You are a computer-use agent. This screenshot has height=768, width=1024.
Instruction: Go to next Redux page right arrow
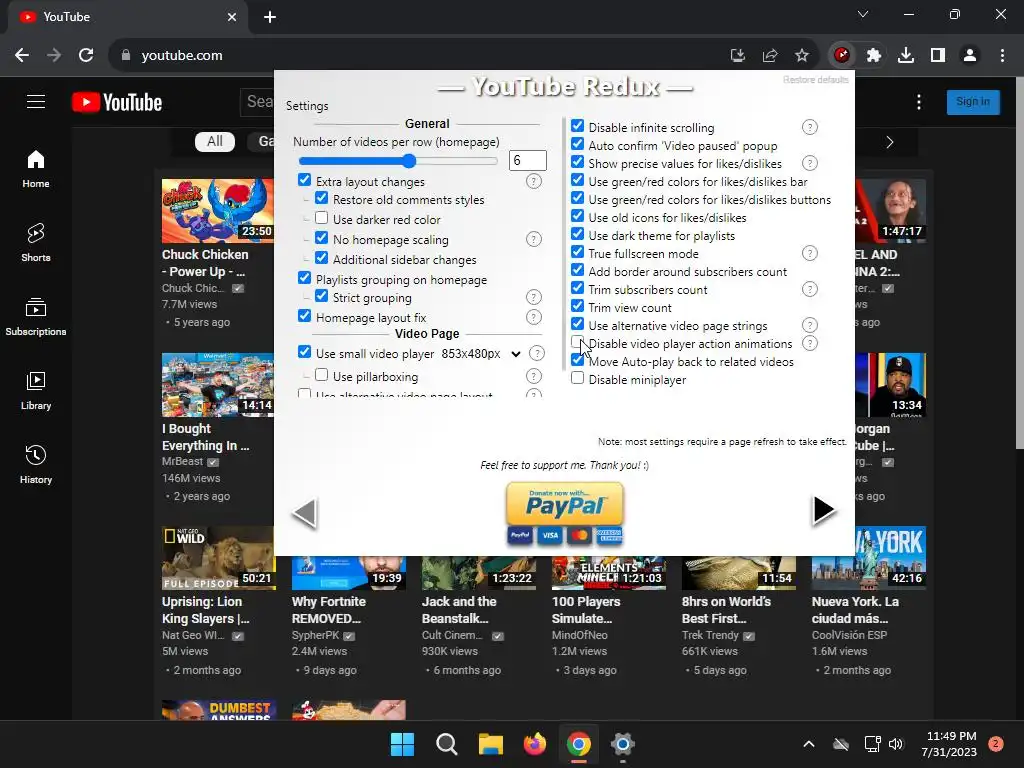pyautogui.click(x=824, y=510)
